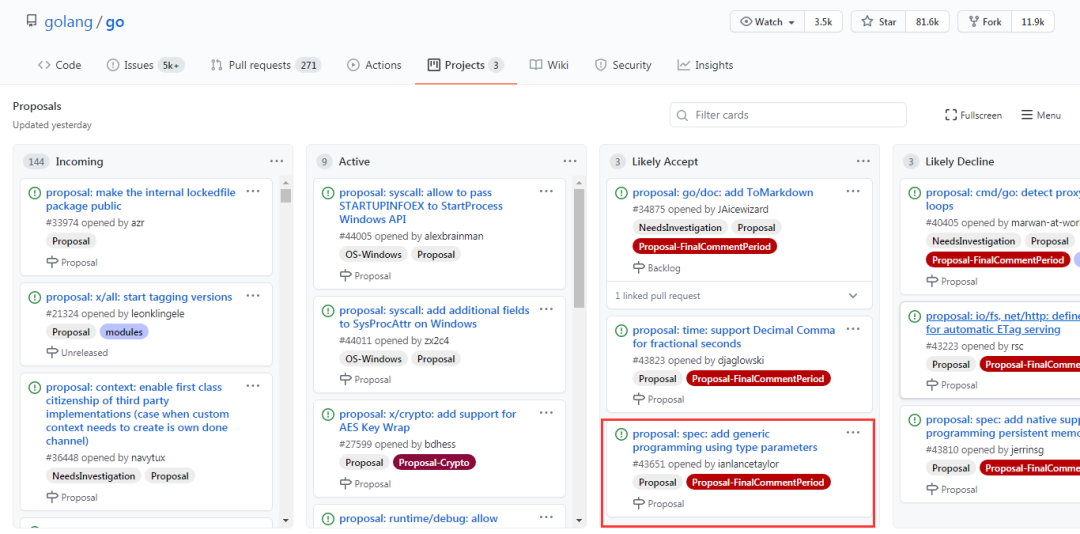Click the Incoming column scrollbar down arrow
The height and width of the screenshot is (534, 1080).
pyautogui.click(x=286, y=520)
